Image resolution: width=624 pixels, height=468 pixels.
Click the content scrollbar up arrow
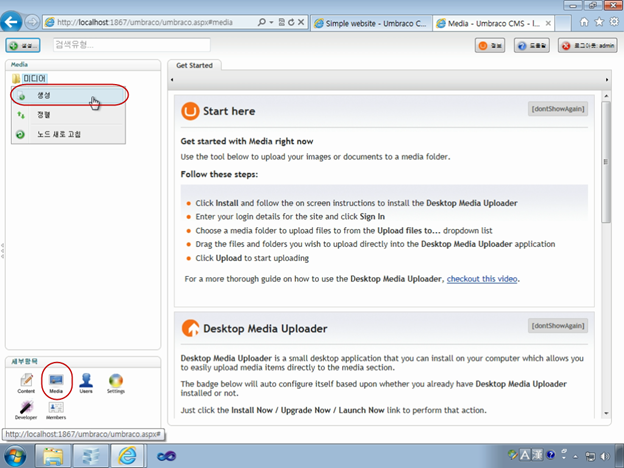coord(606,96)
